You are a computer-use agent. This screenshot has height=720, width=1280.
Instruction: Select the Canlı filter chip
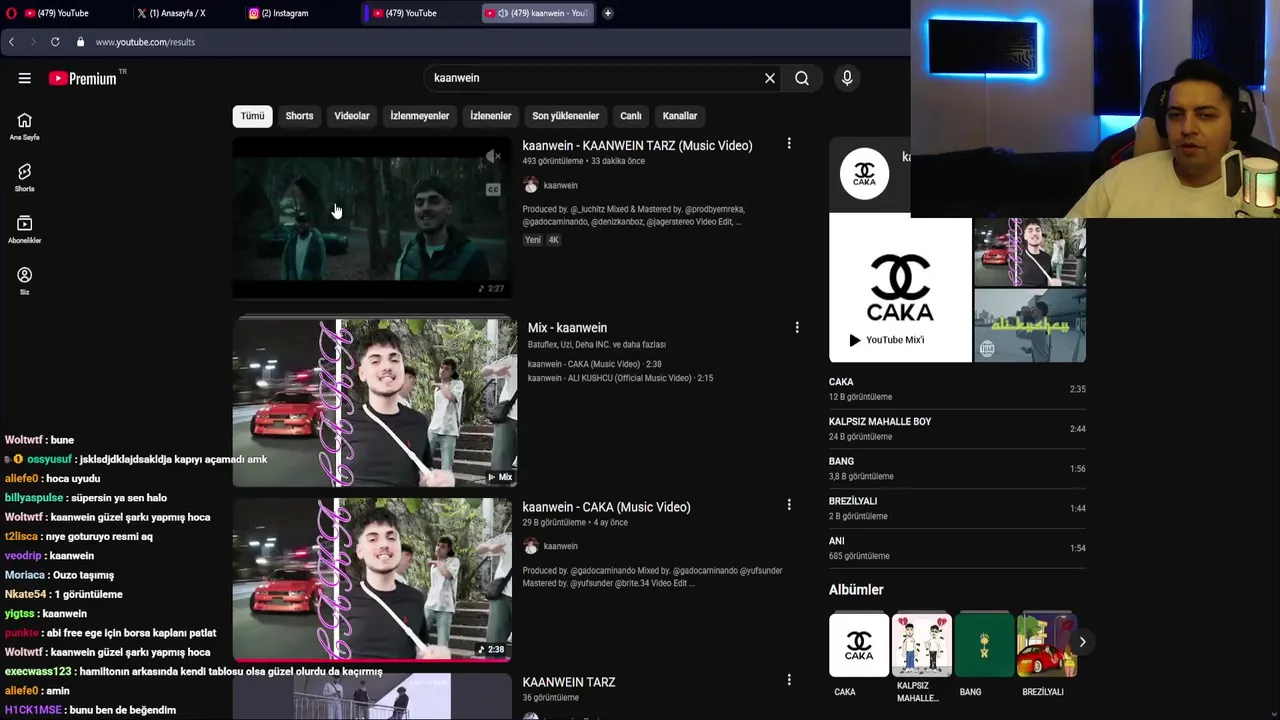(630, 116)
